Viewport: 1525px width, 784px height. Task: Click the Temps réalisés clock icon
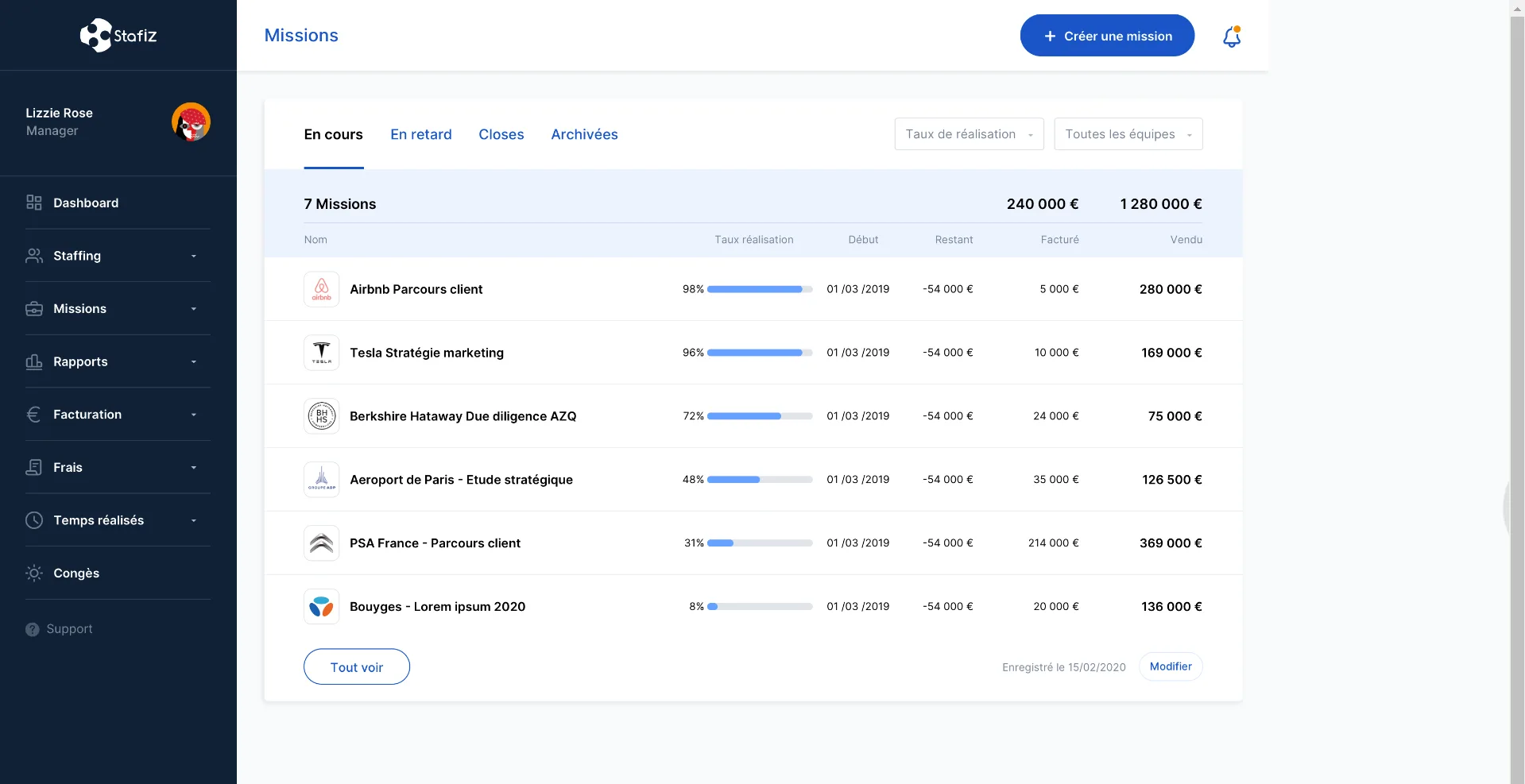pyautogui.click(x=34, y=520)
